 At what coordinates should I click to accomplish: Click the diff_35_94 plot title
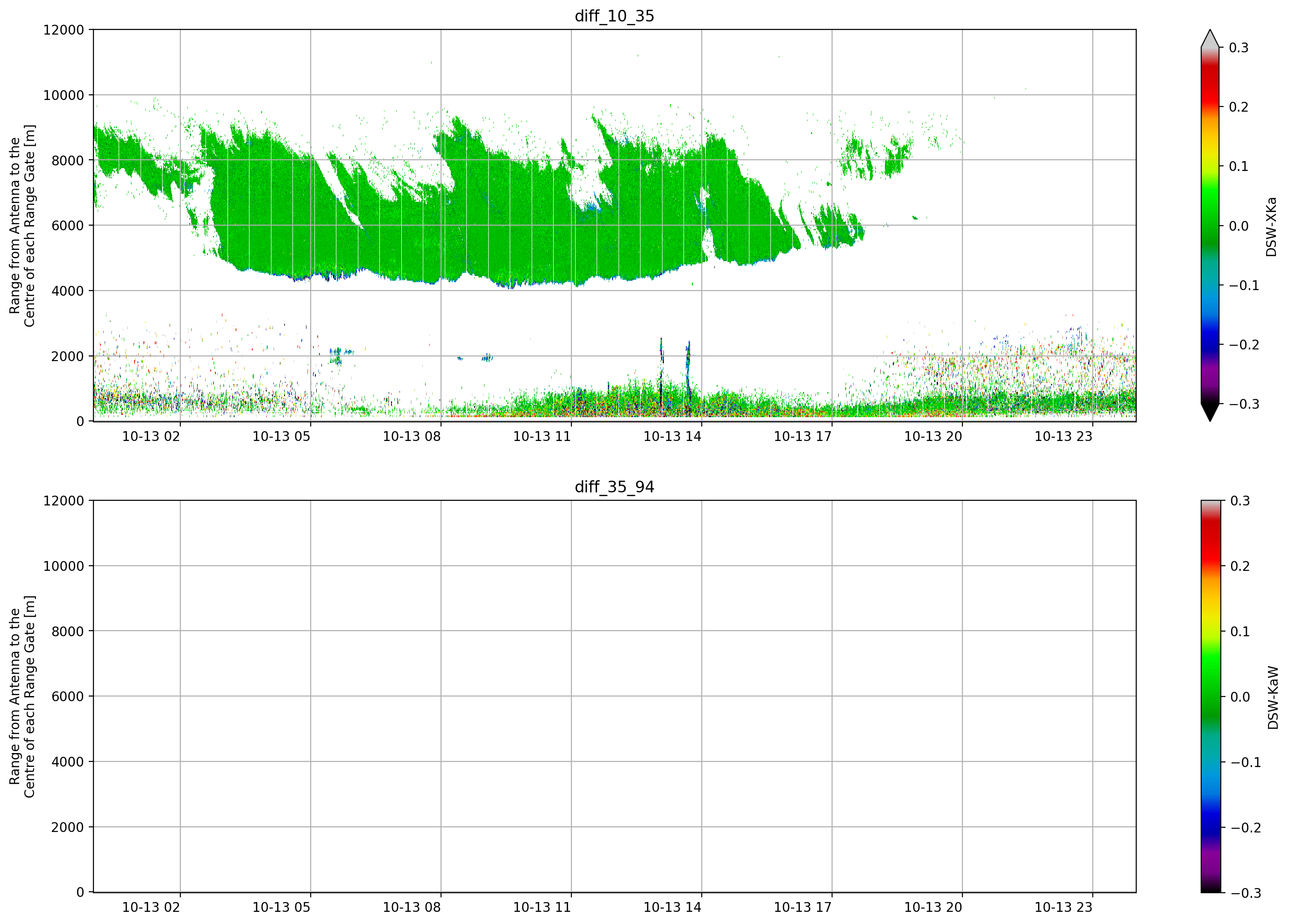(614, 487)
